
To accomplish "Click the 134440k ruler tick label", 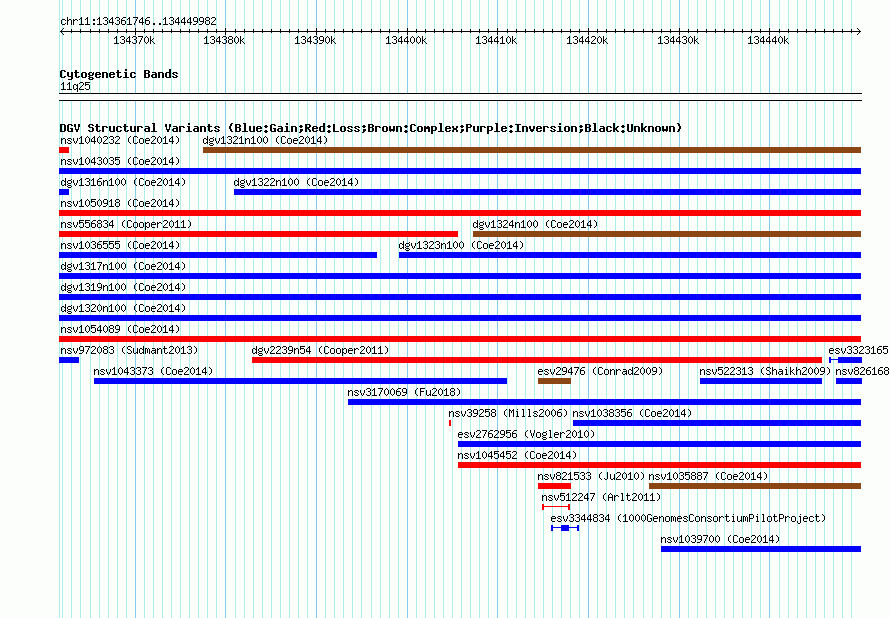I will pyautogui.click(x=768, y=40).
